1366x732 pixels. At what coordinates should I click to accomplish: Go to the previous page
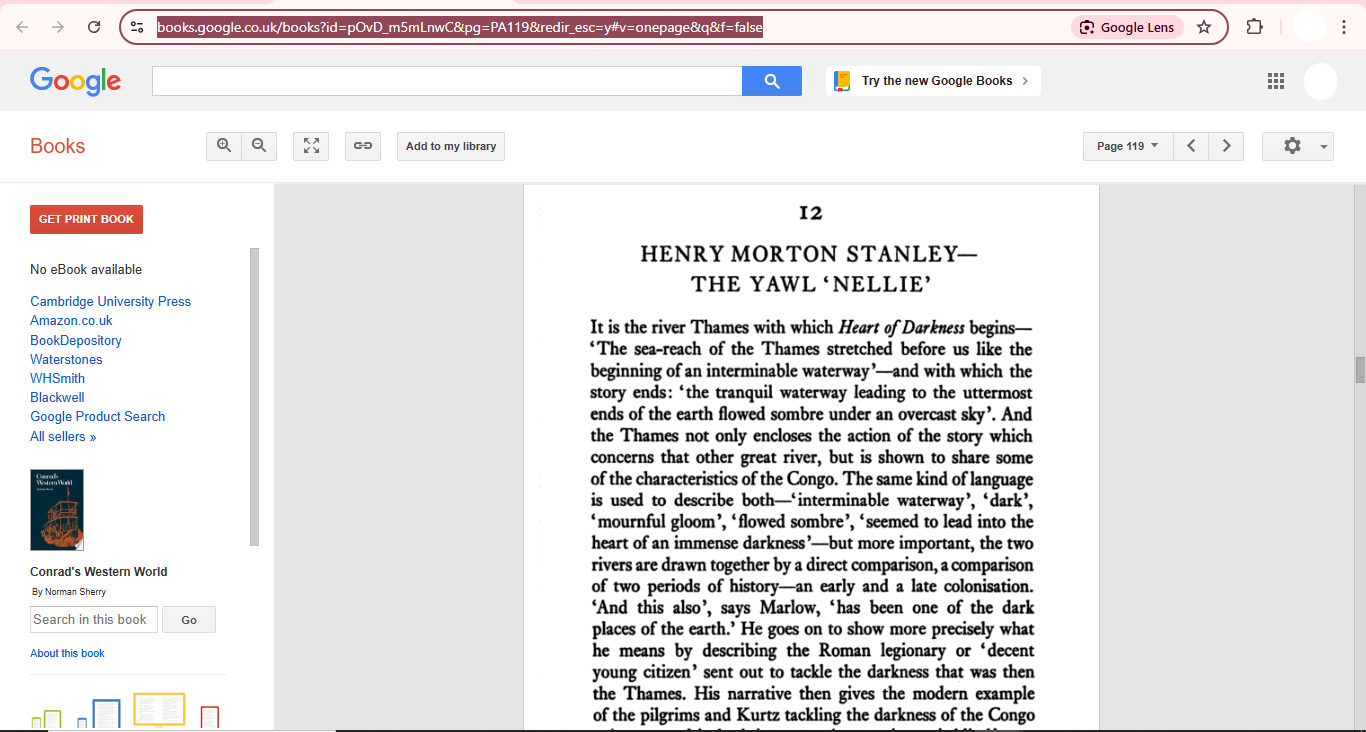[1191, 146]
